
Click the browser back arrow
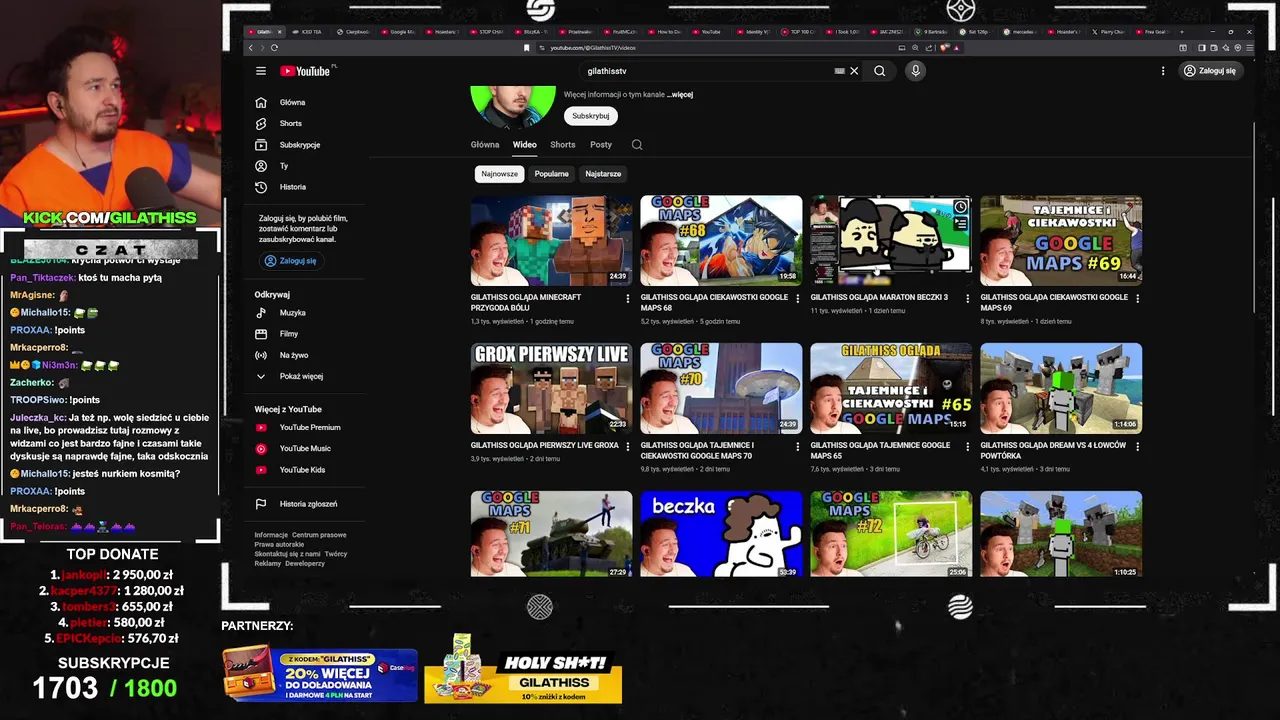pos(251,47)
